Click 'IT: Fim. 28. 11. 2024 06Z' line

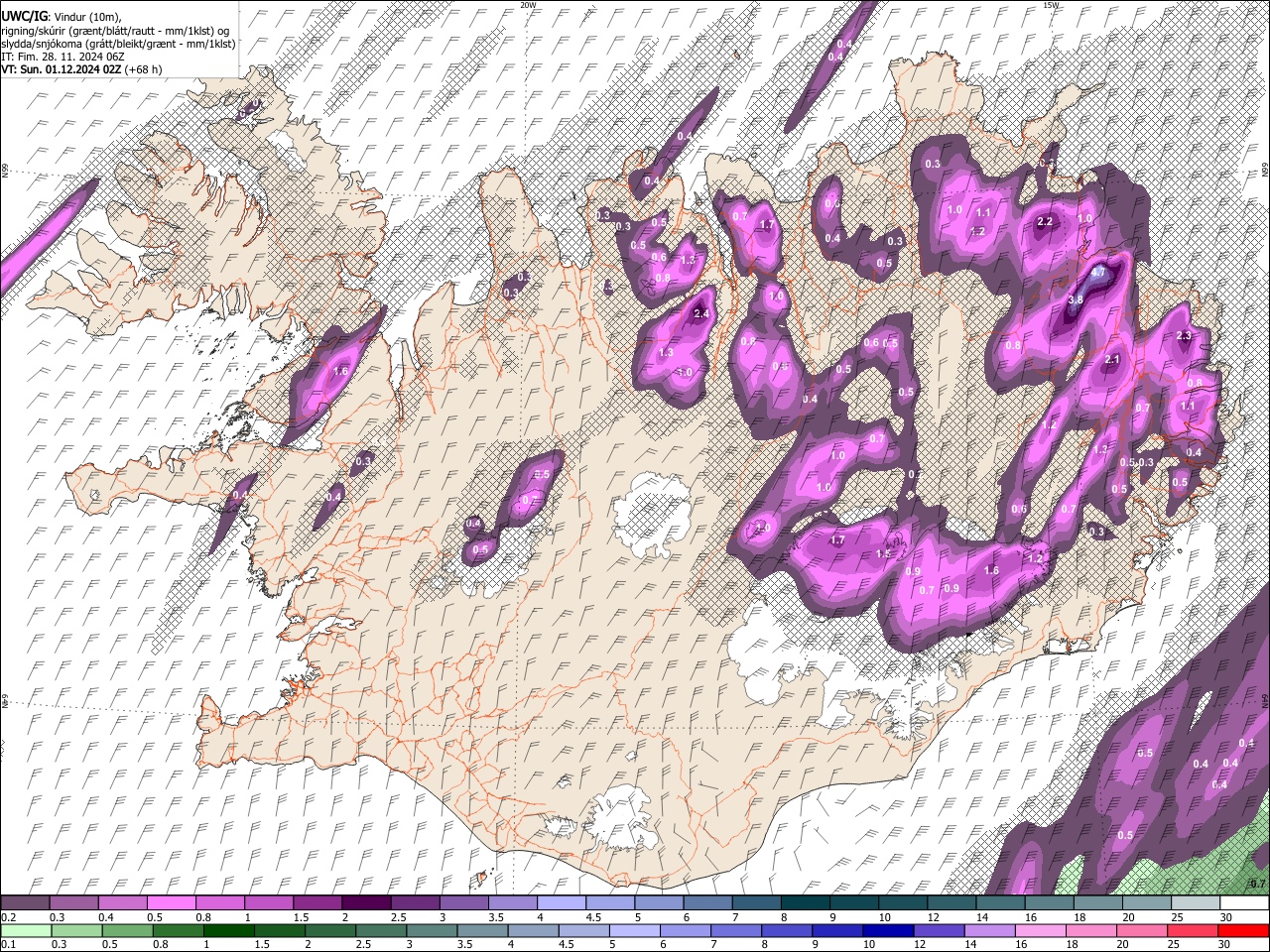click(x=63, y=57)
